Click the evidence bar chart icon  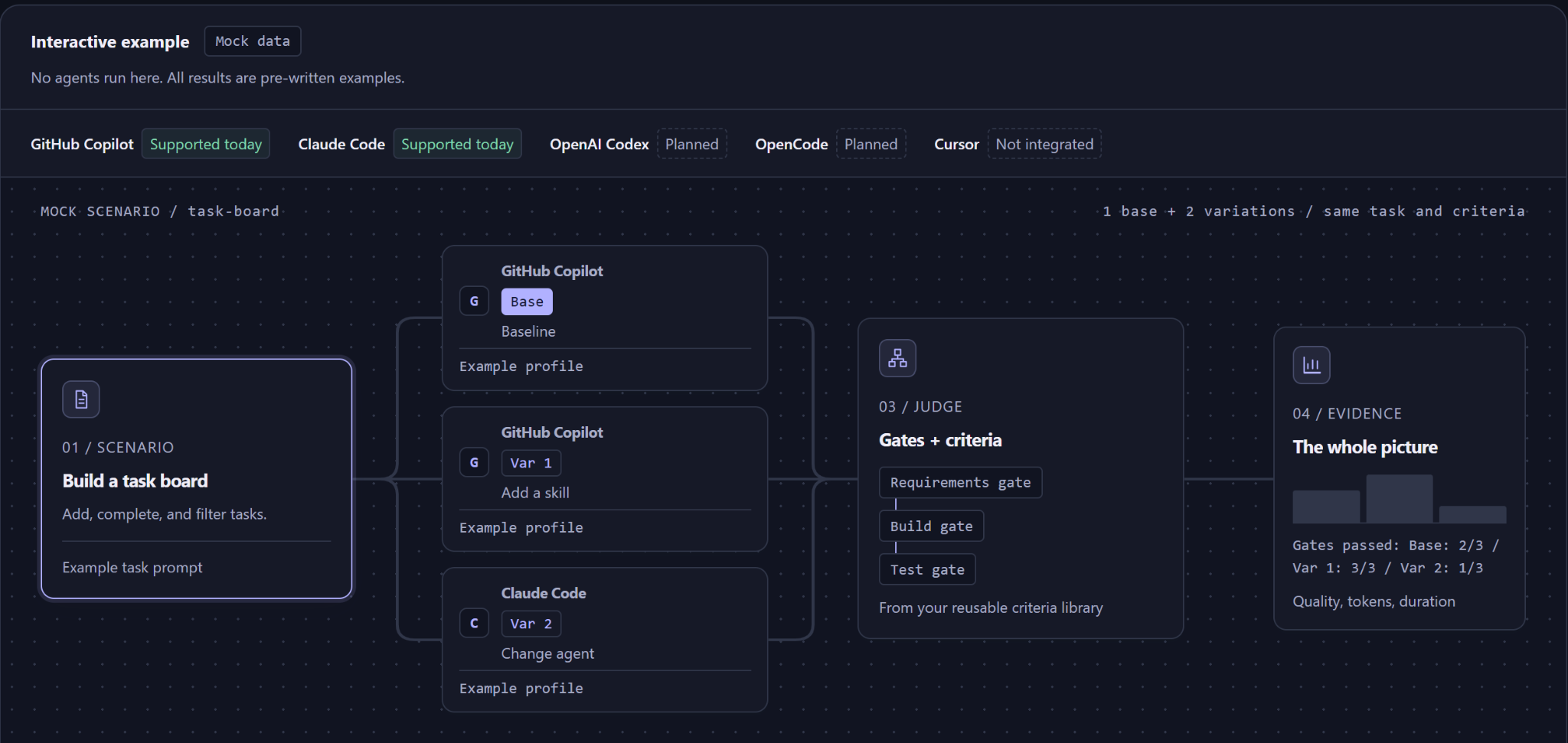point(1312,365)
